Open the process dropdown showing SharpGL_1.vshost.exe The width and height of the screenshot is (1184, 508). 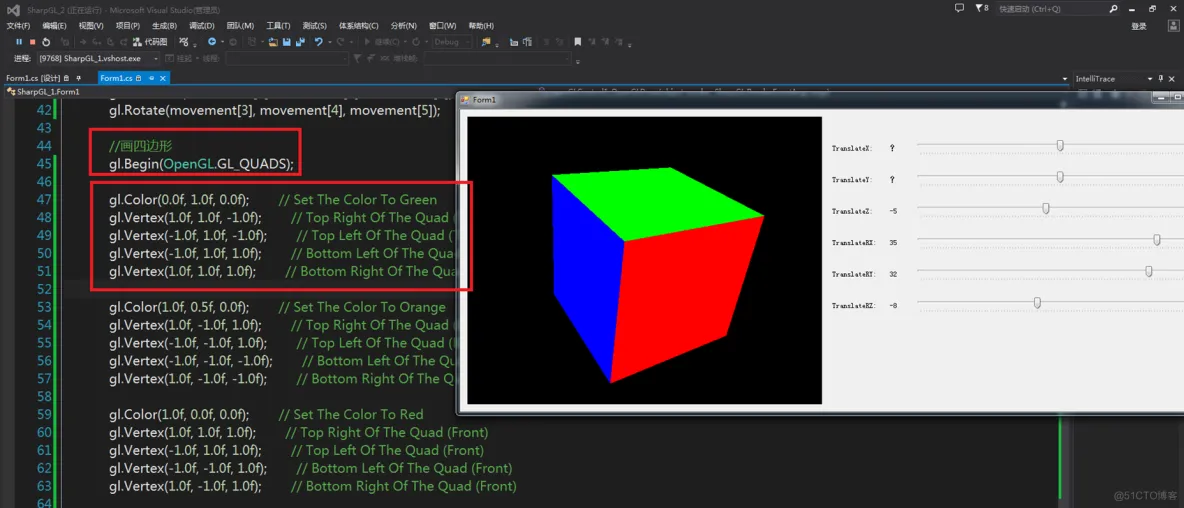coord(98,58)
